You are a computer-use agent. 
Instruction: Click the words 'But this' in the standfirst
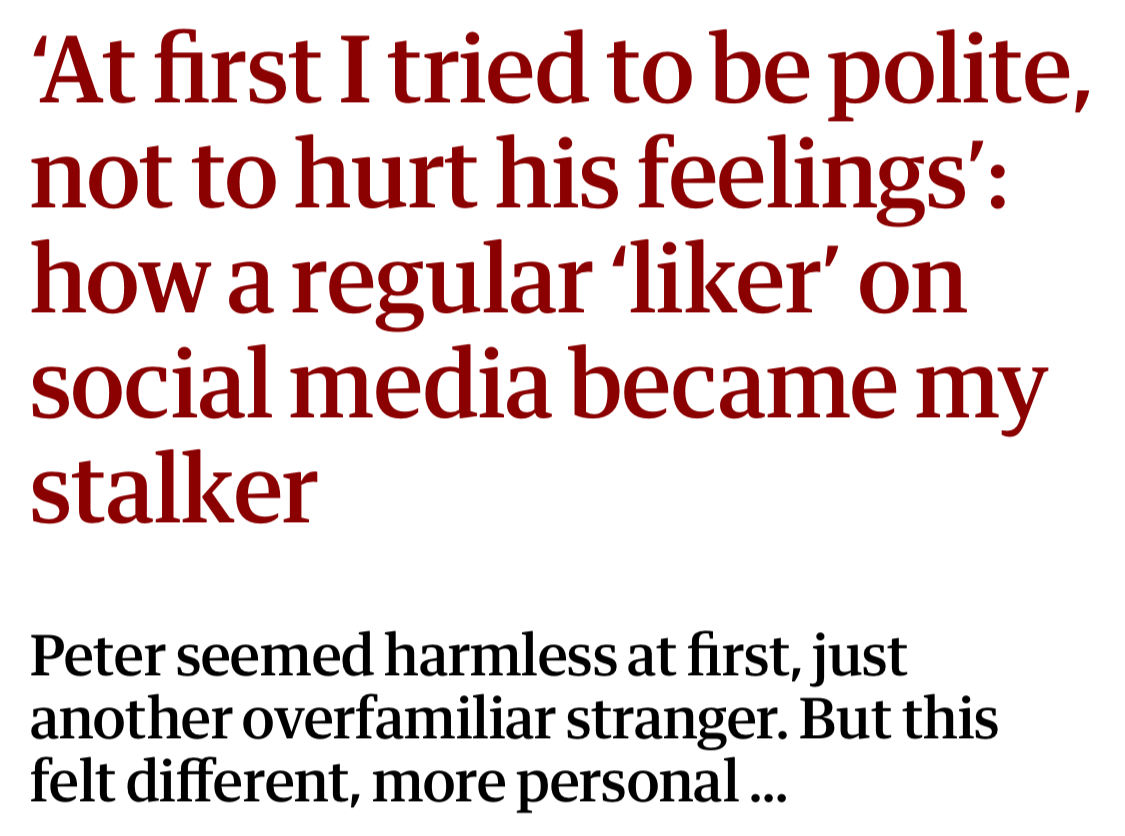(x=898, y=718)
